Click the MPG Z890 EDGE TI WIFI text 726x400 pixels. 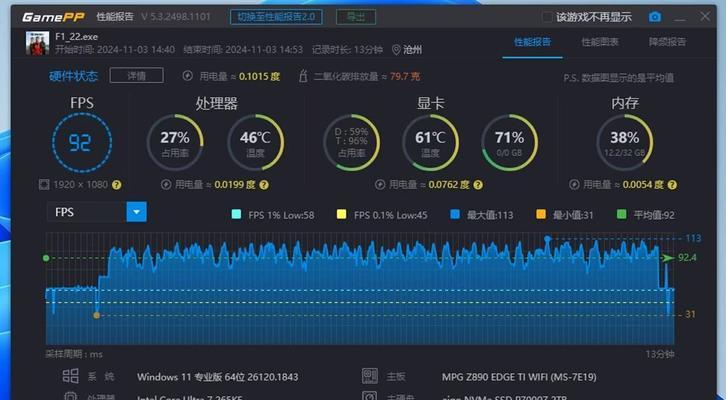(519, 377)
